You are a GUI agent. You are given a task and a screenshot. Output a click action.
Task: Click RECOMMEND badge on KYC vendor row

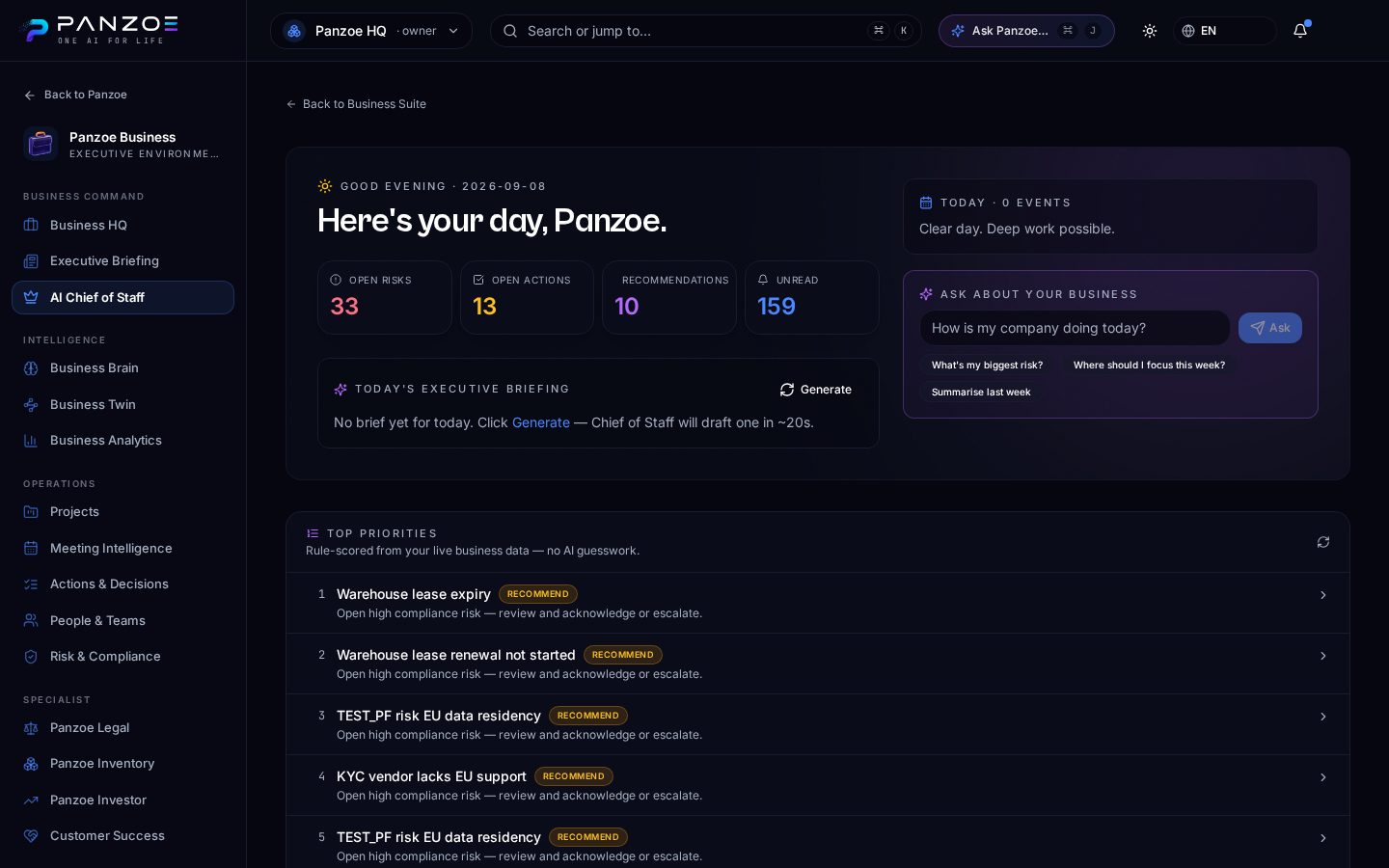pos(574,776)
